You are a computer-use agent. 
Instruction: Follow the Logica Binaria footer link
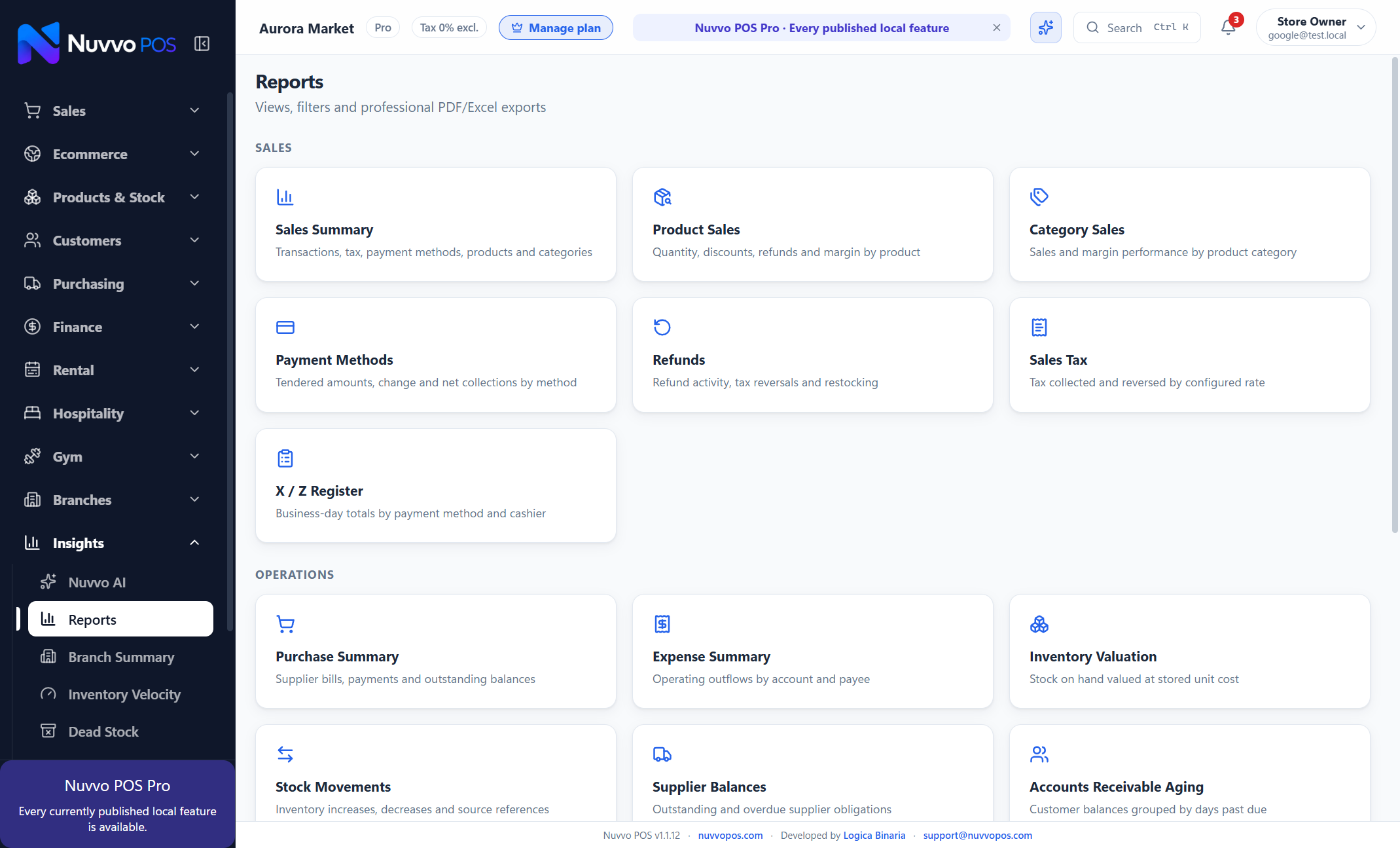[x=874, y=836]
